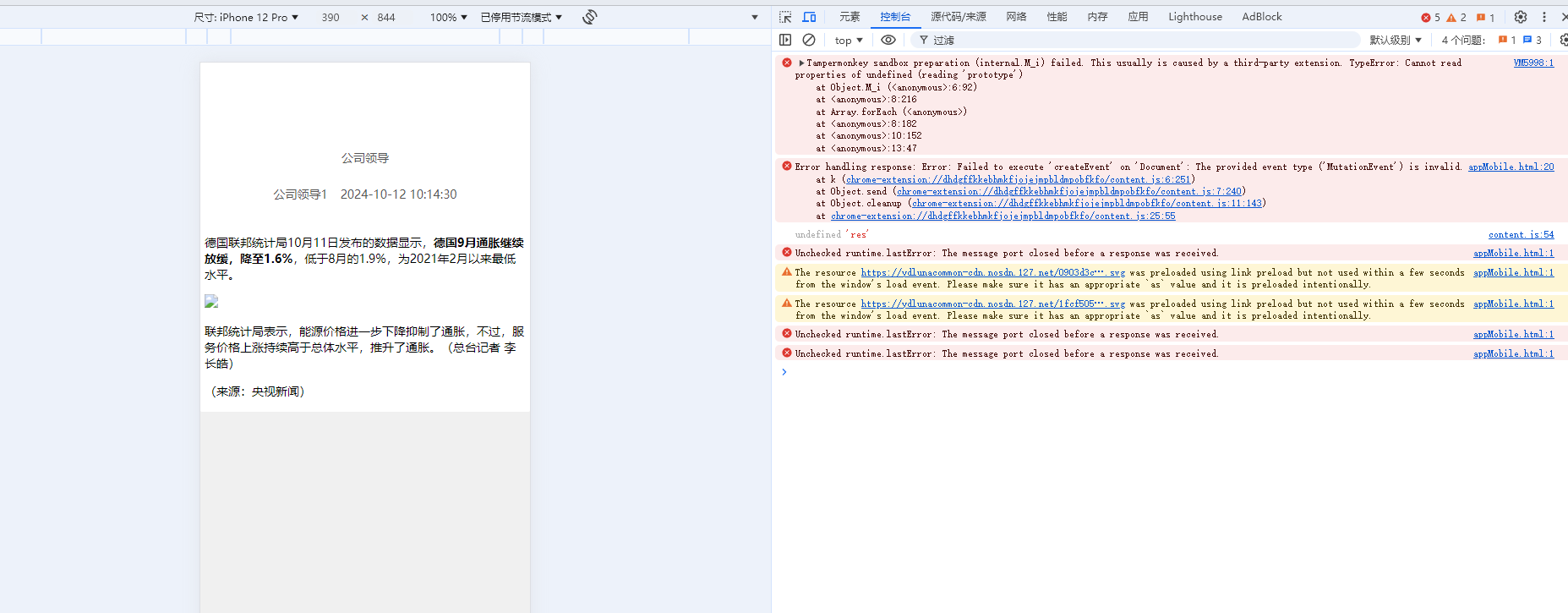This screenshot has height=613, width=1568.
Task: Open live expression eye icon
Action: pyautogui.click(x=888, y=40)
